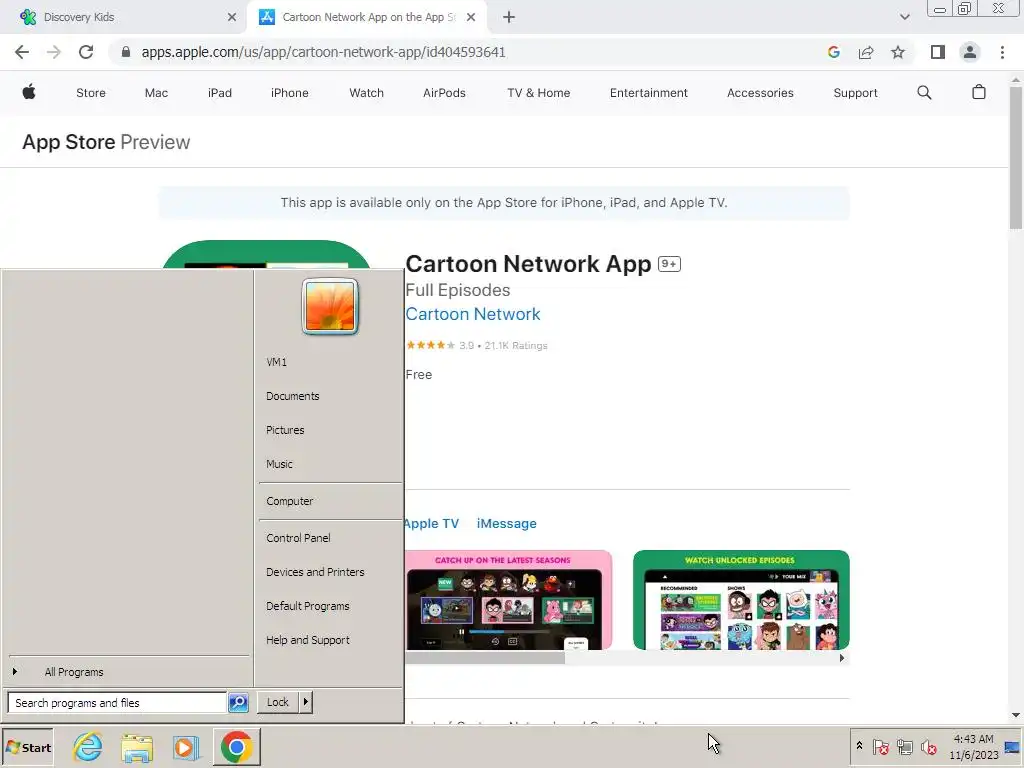Click the share page icon
1024x768 pixels.
(x=866, y=52)
